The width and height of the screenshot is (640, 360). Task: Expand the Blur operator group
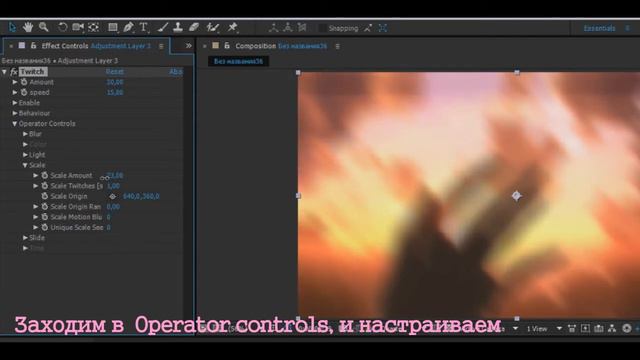pos(25,134)
